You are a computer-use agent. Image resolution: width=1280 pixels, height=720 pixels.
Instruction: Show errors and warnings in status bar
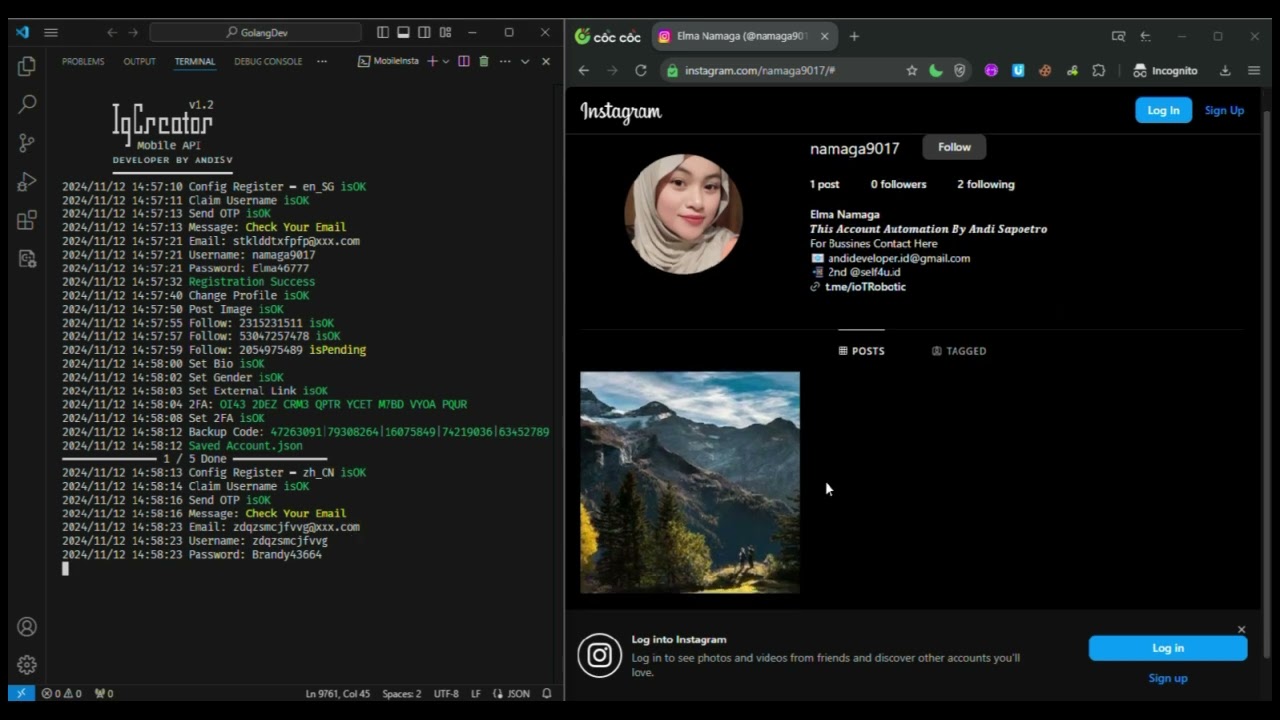(62, 693)
